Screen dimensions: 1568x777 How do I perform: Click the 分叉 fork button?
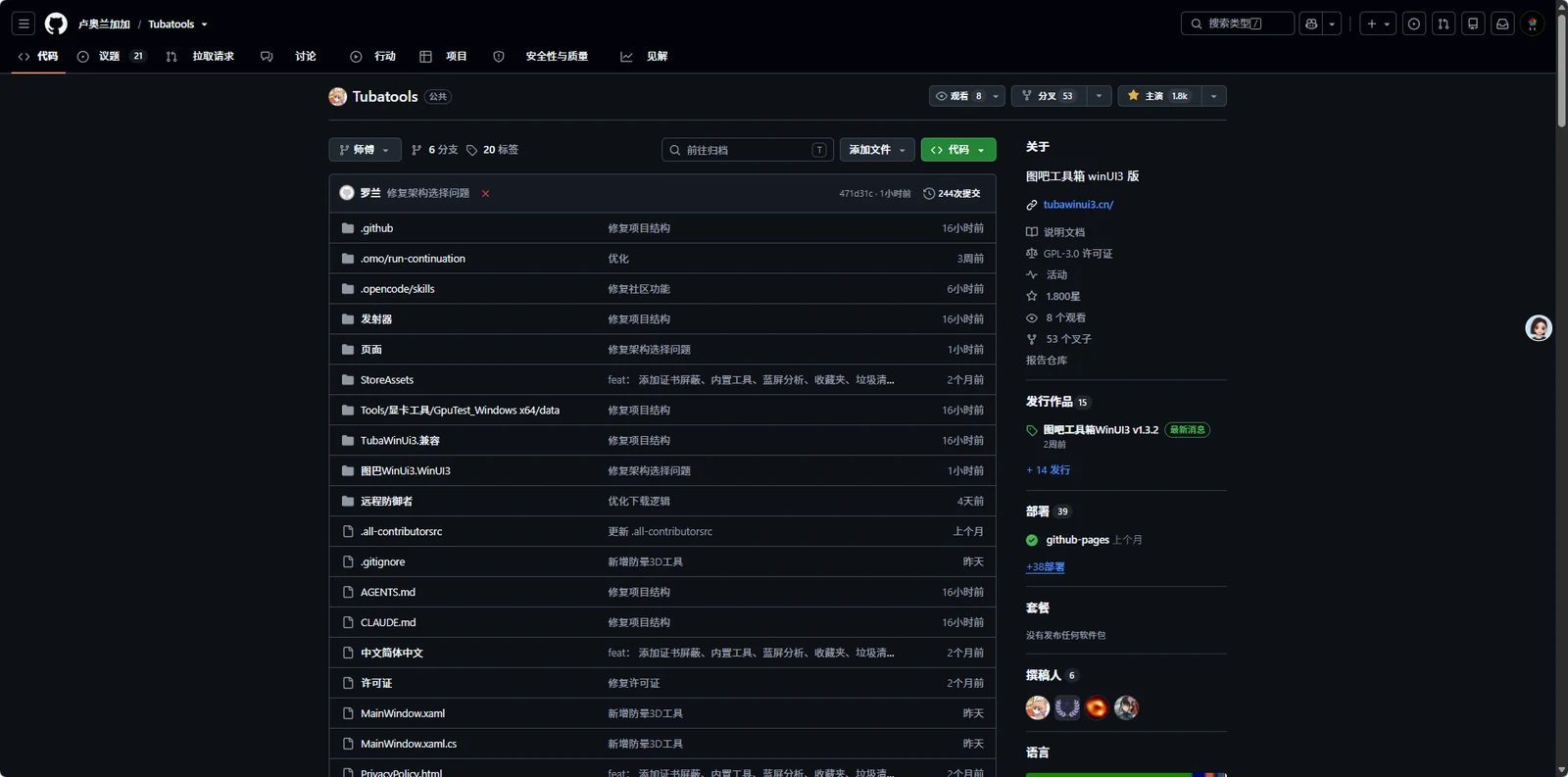click(x=1048, y=96)
